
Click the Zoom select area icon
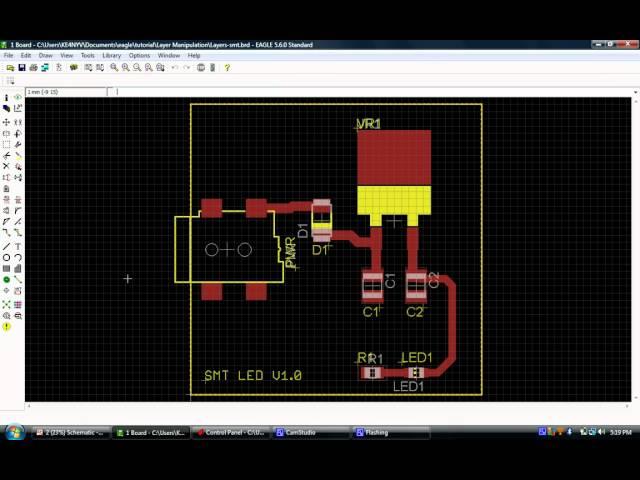(160, 68)
